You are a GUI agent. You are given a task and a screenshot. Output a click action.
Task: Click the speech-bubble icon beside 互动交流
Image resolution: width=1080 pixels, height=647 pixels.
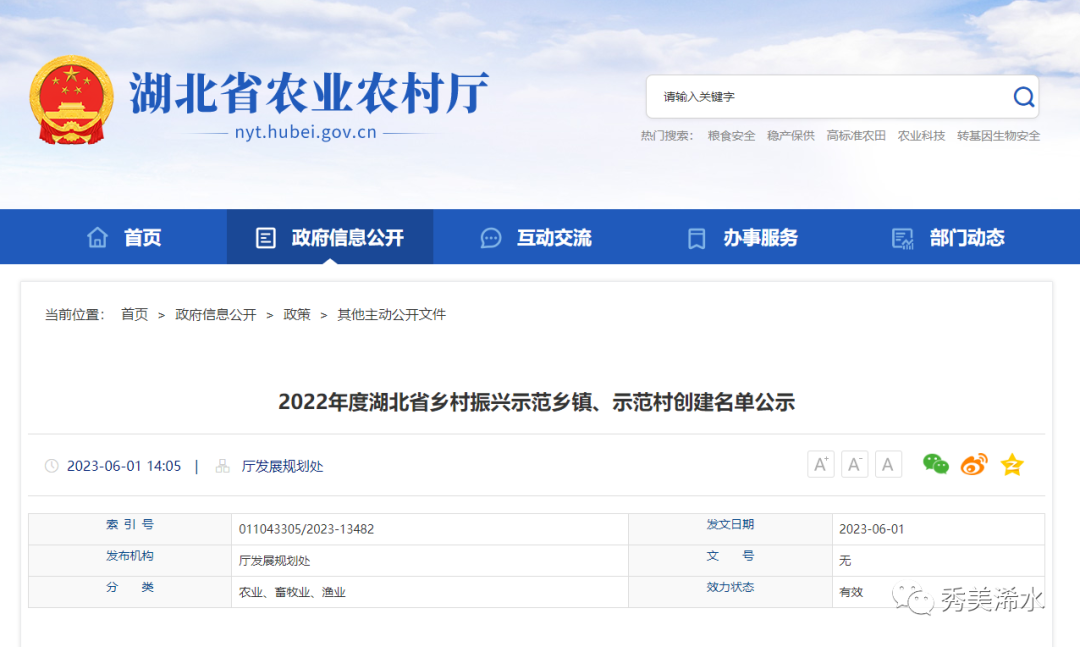coord(490,237)
